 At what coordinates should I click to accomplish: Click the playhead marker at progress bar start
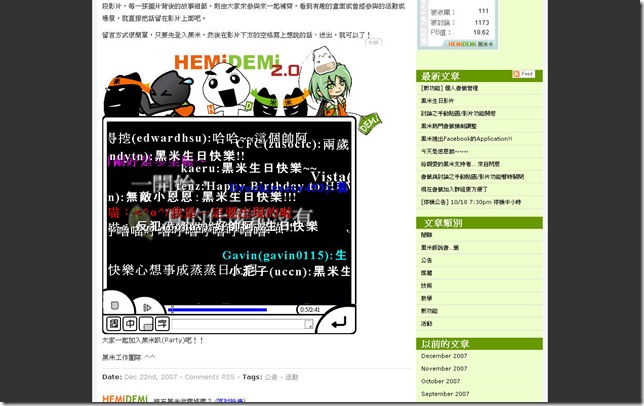point(172,310)
